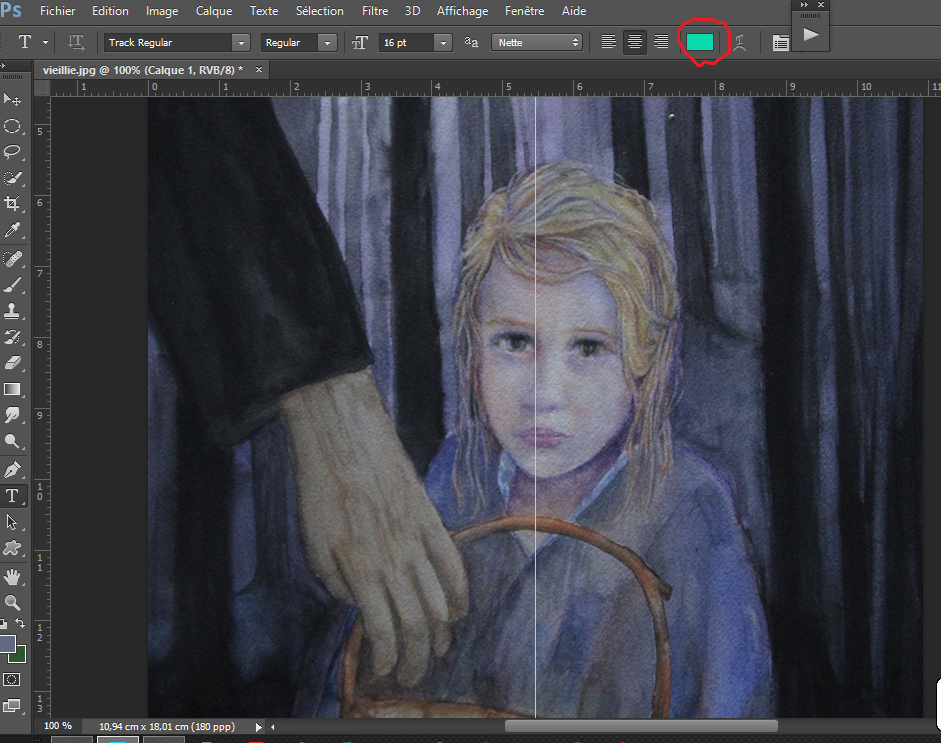Viewport: 941px width, 743px height.
Task: Click the Warp Text icon
Action: click(740, 42)
